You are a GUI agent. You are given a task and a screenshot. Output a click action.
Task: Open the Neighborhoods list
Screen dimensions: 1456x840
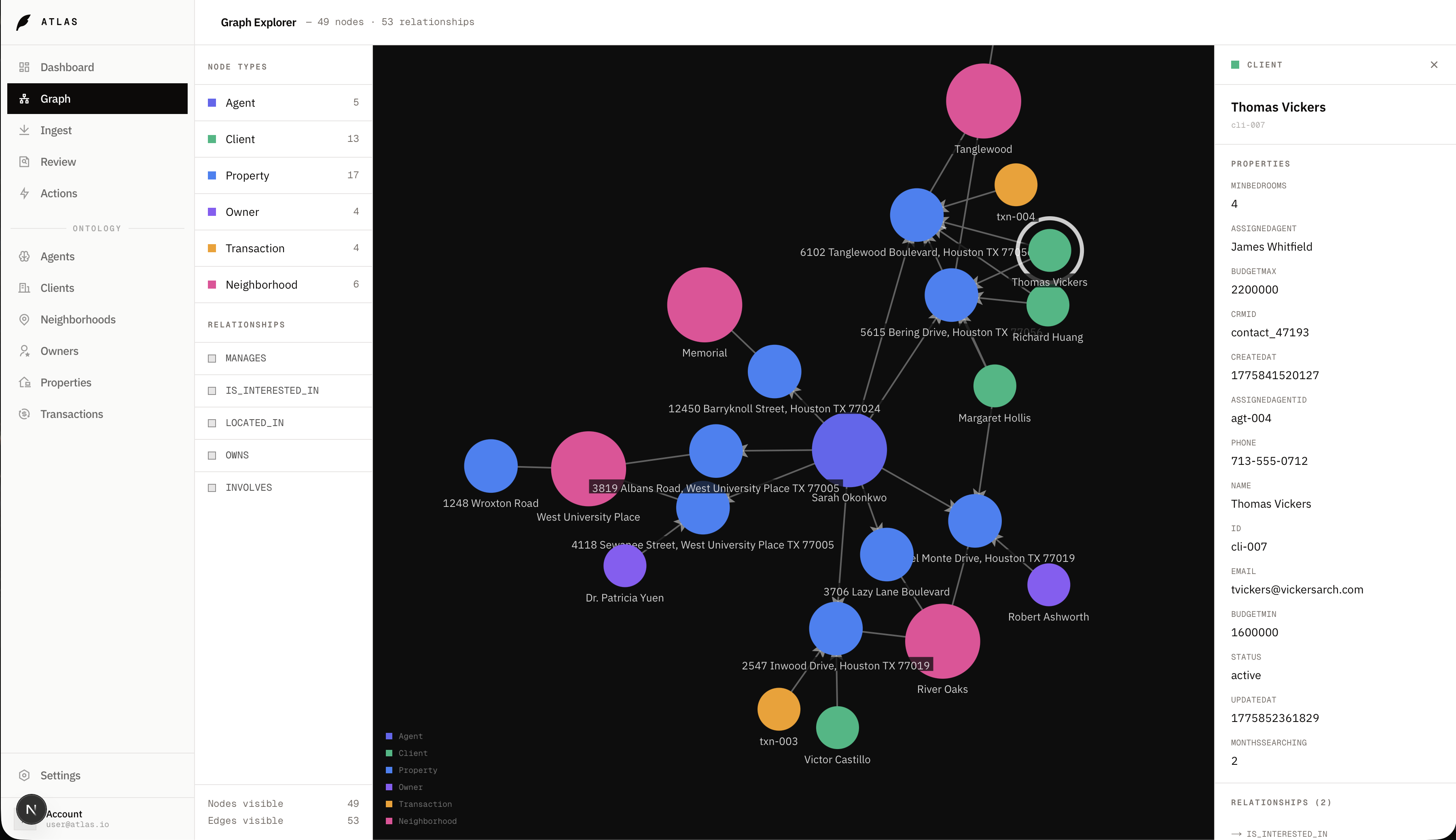97,320
